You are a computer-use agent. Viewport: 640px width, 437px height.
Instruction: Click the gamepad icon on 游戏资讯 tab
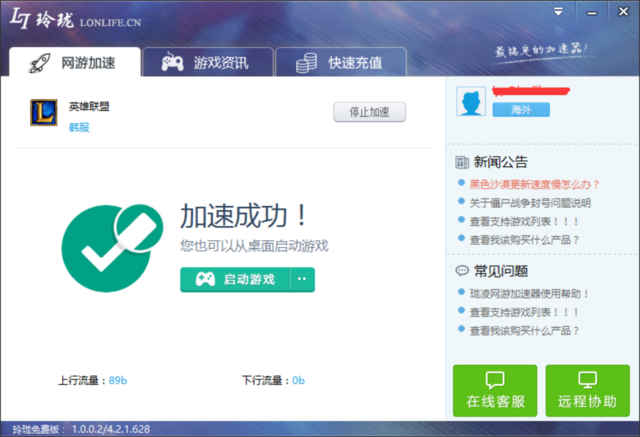point(172,62)
